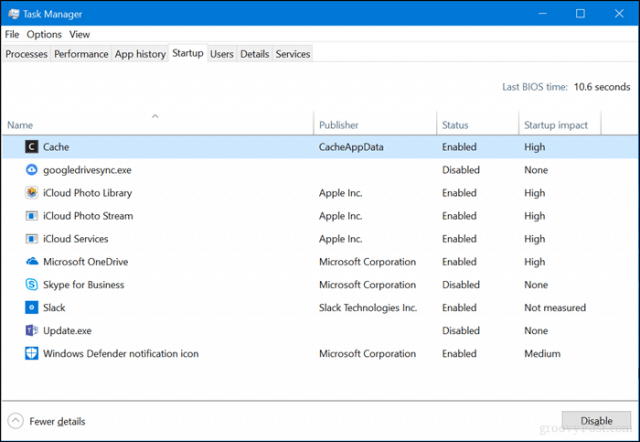The width and height of the screenshot is (640, 442).
Task: Switch to the Details tab
Action: click(254, 54)
